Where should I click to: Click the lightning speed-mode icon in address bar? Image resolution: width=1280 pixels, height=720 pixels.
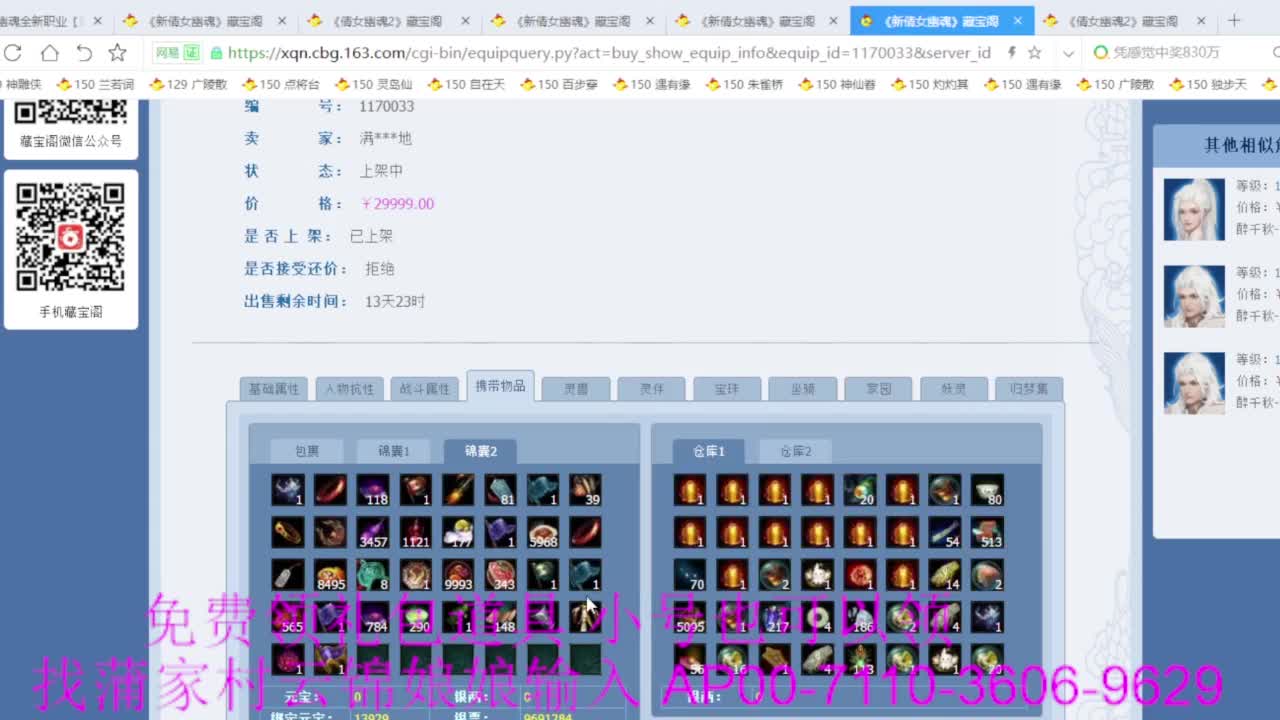(x=1012, y=53)
